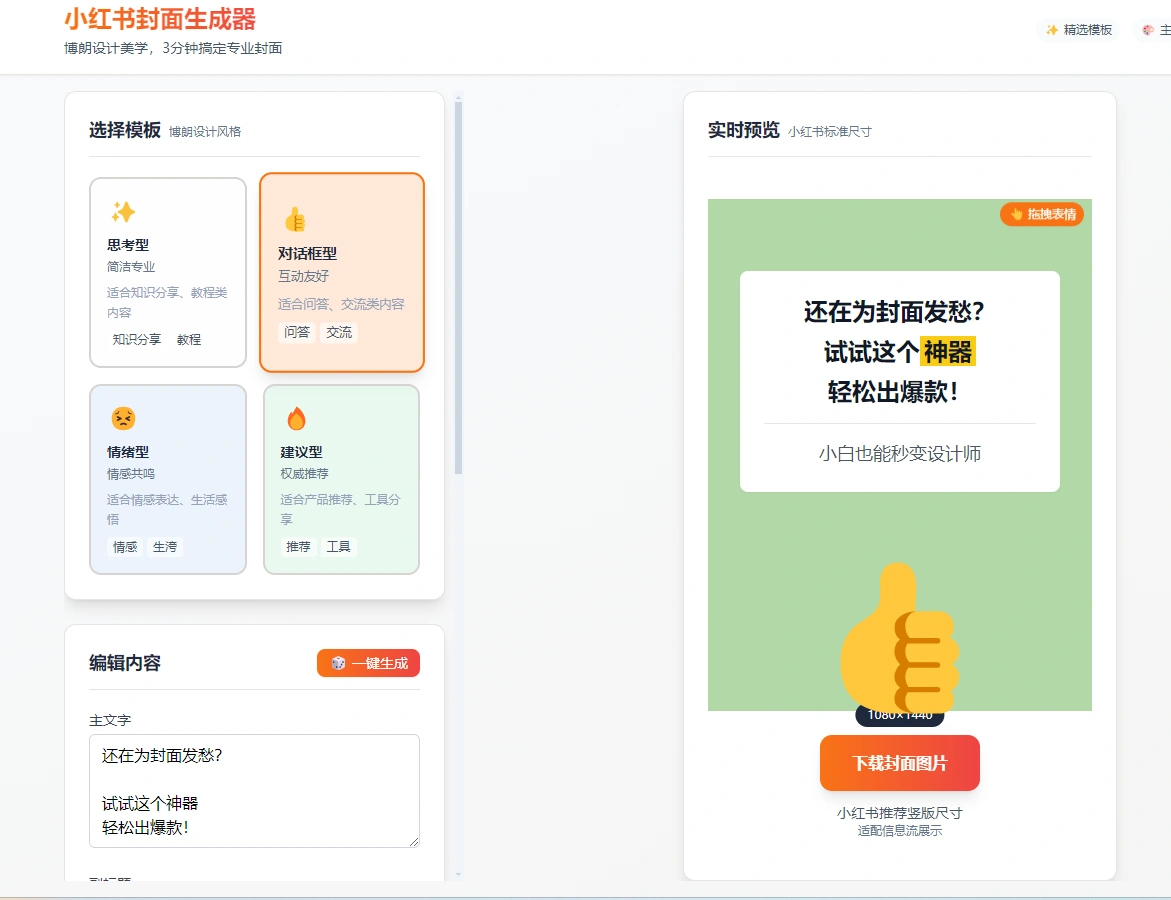This screenshot has width=1171, height=900.
Task: Click the dice icon on the 一键生成 button
Action: (337, 662)
